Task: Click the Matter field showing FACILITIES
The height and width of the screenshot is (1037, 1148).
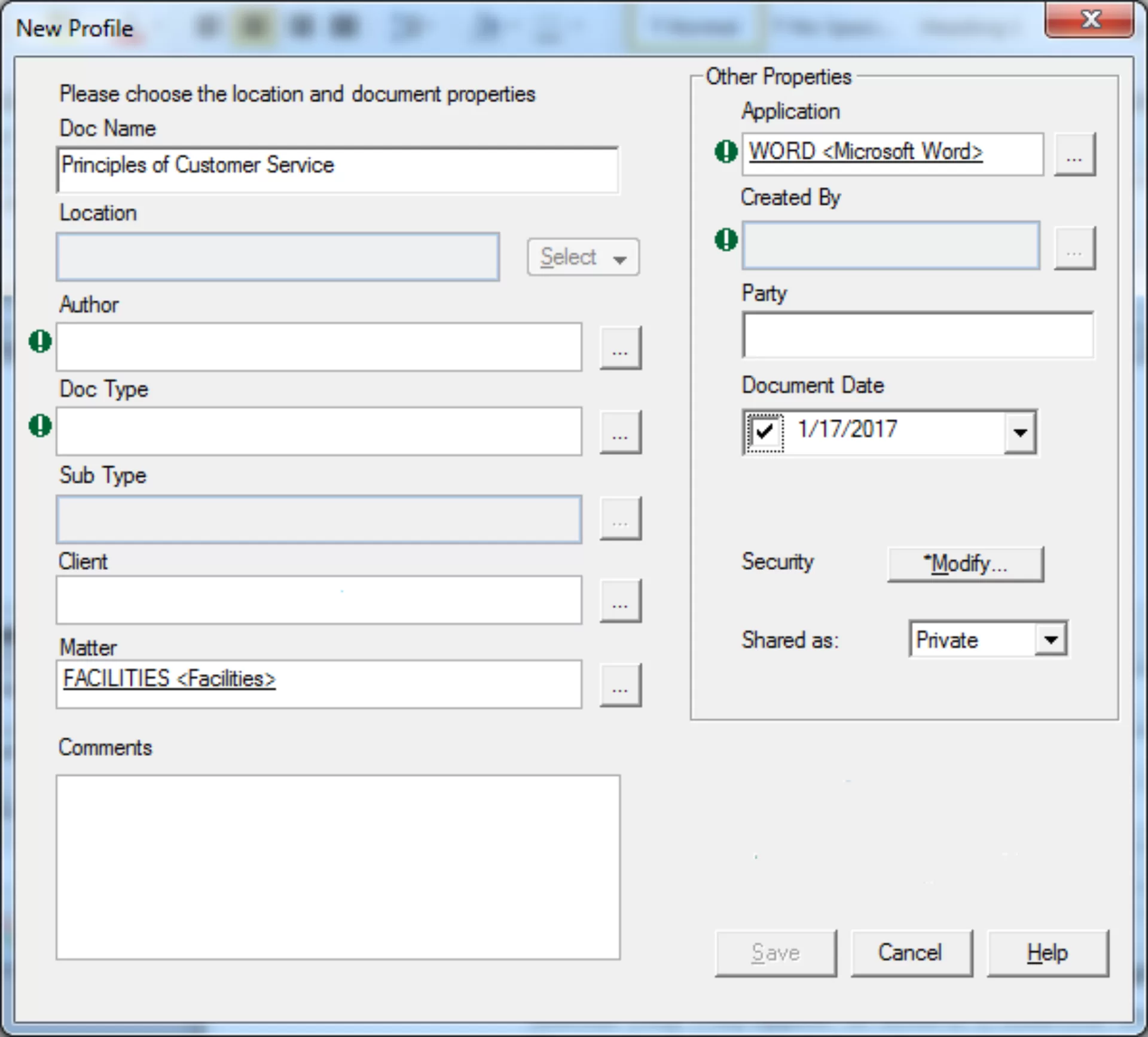Action: 319,684
